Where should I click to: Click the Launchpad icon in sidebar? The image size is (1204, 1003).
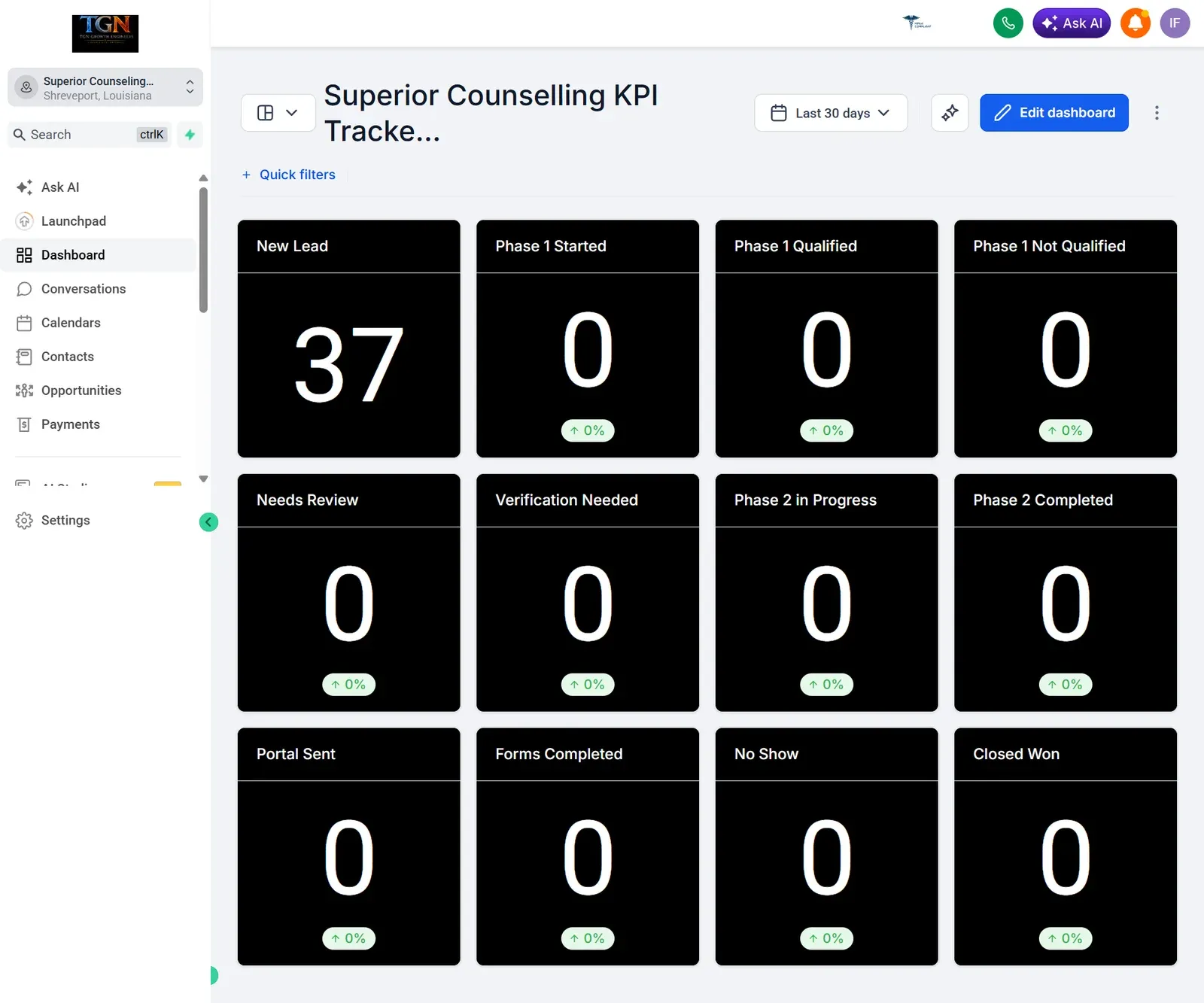(x=24, y=221)
